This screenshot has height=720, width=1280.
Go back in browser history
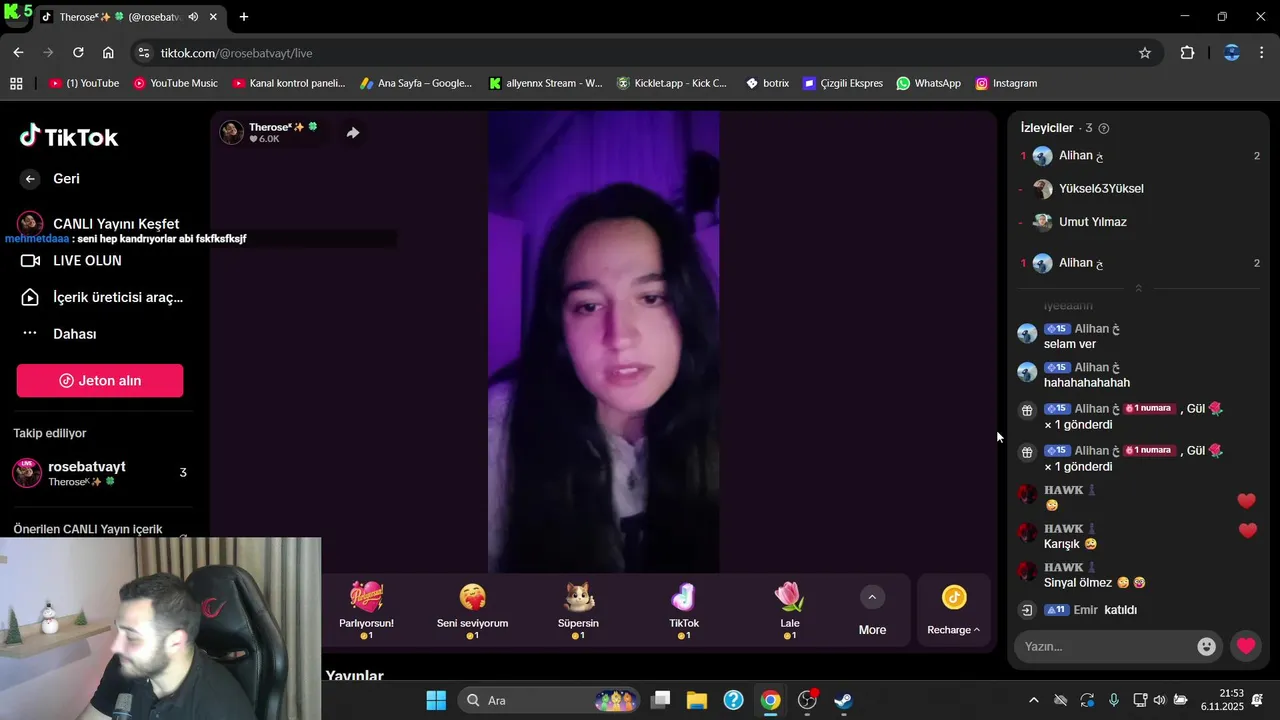(18, 53)
